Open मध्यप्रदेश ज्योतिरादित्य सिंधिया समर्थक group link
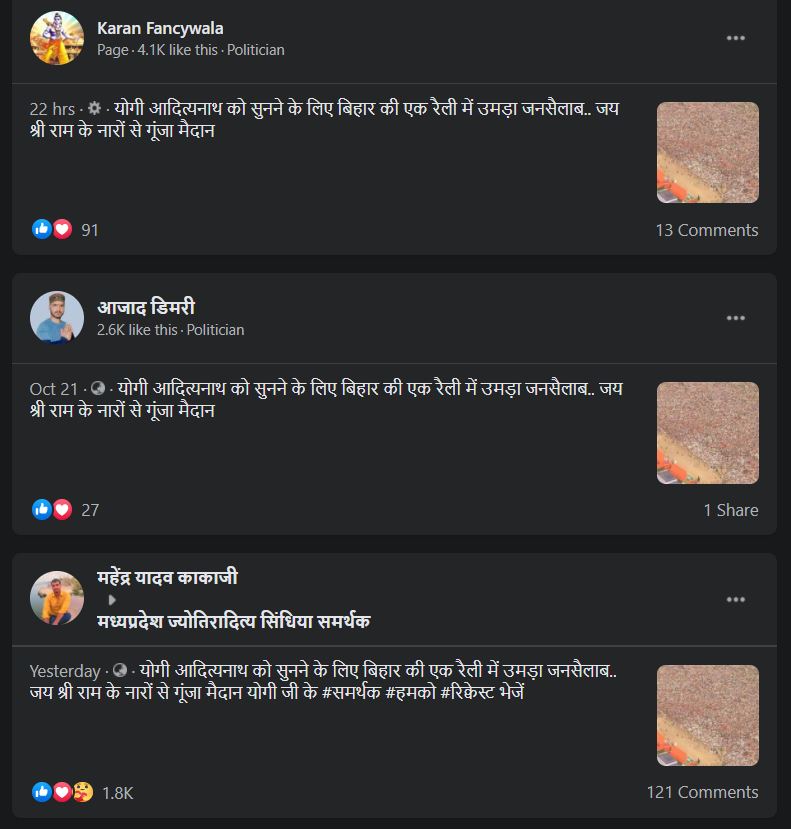This screenshot has width=791, height=829. 233,622
